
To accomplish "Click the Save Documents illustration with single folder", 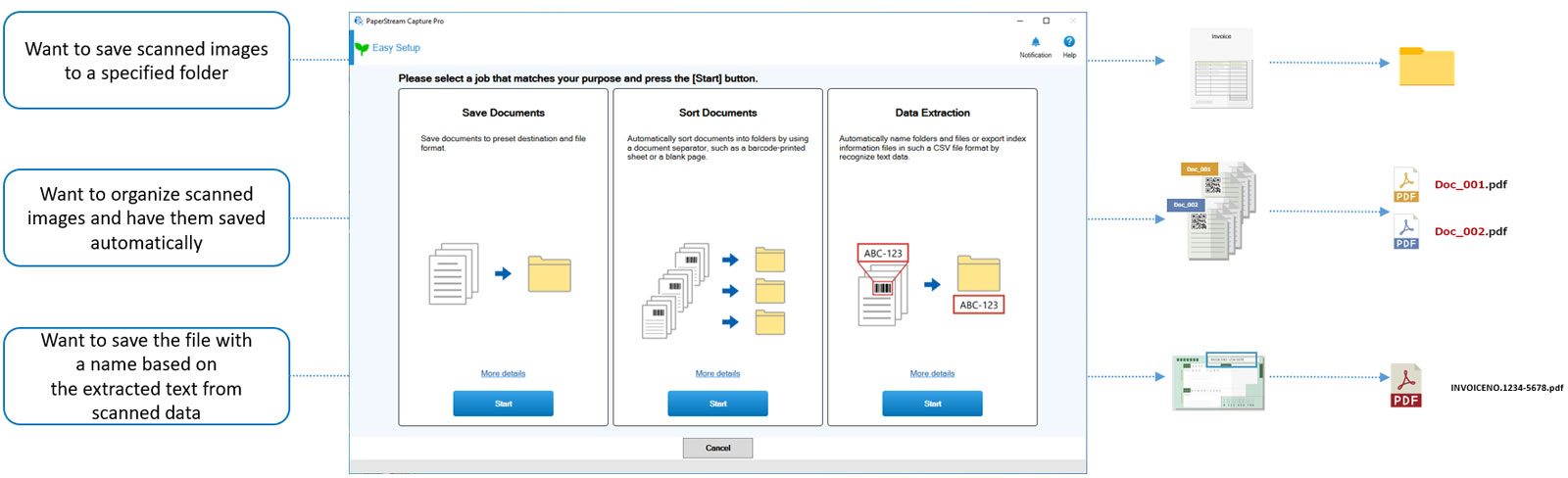I will click(x=500, y=273).
